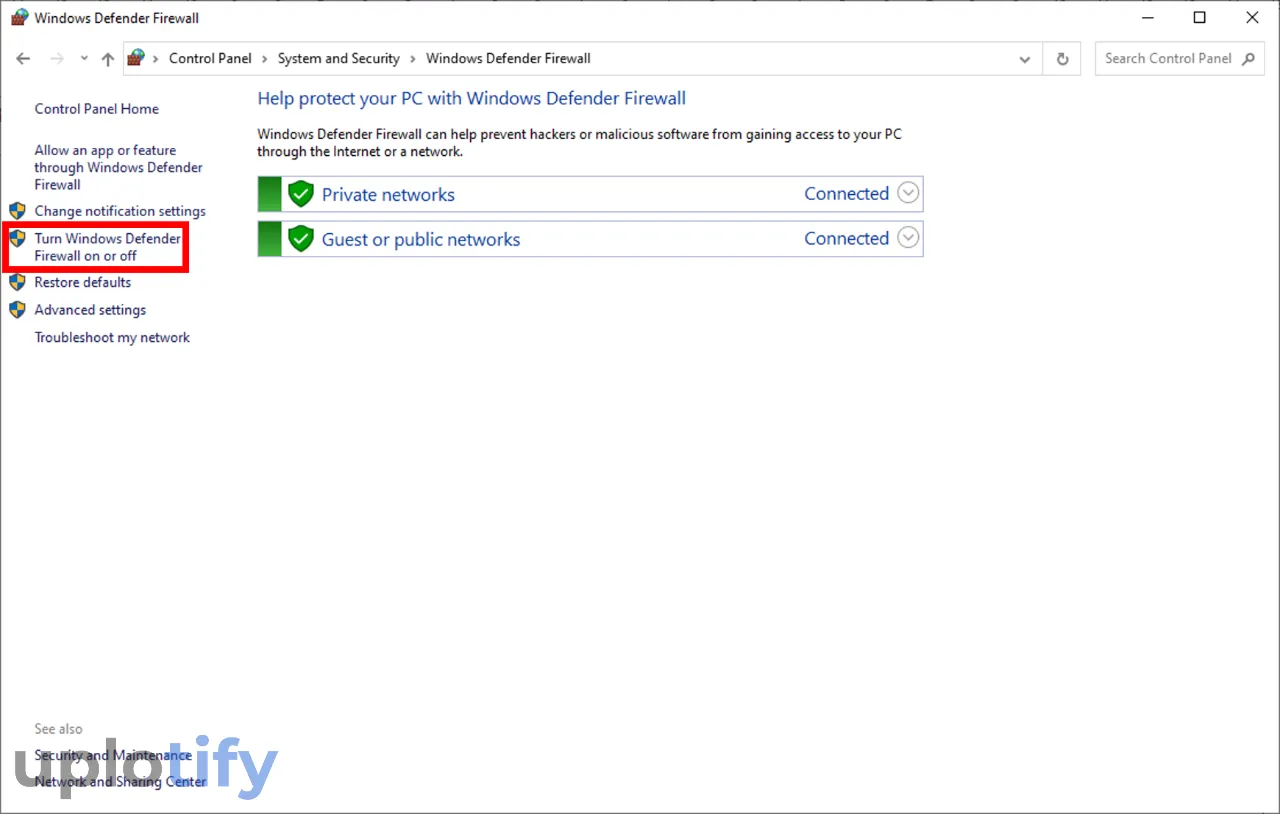Click shield icon beside Change notification settings

click(x=17, y=211)
